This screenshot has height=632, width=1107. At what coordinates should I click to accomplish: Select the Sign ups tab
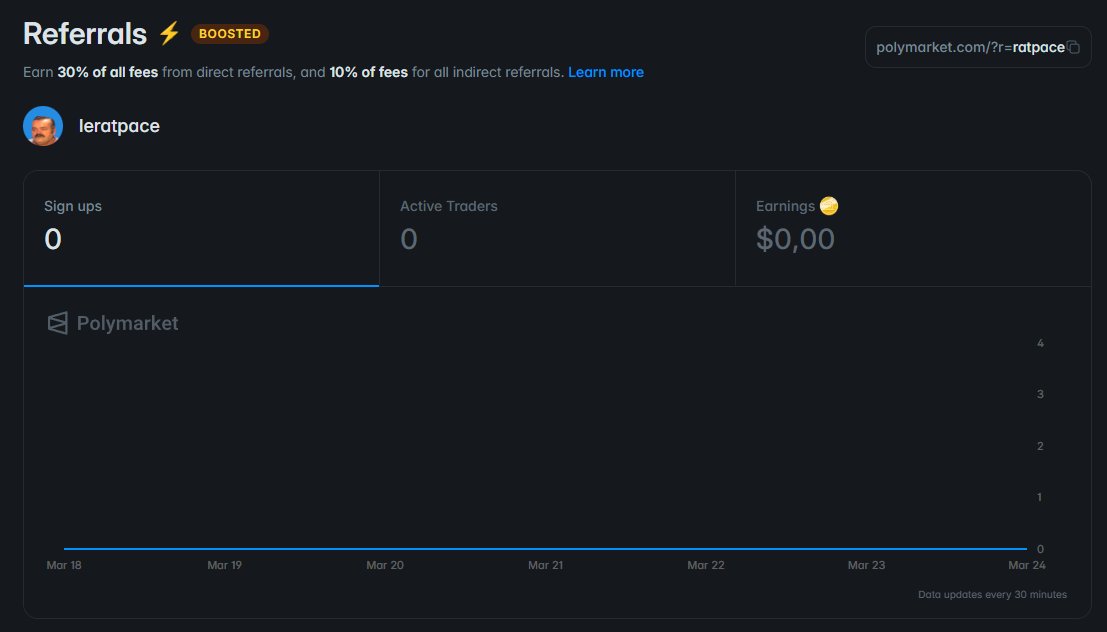pos(201,228)
